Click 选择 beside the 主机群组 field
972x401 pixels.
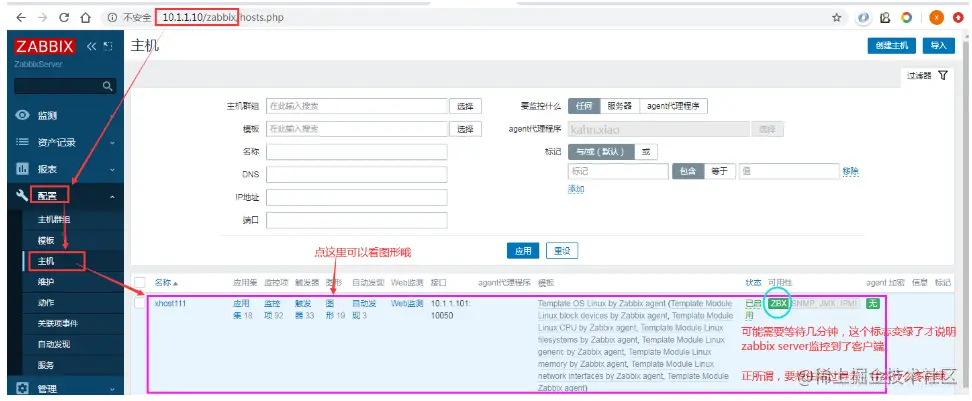466,106
